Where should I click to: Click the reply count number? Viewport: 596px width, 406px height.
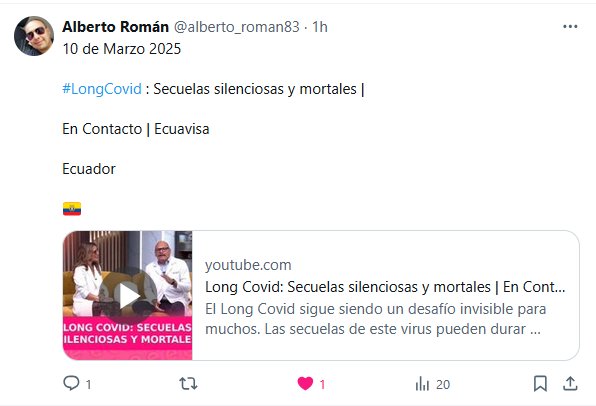point(89,385)
